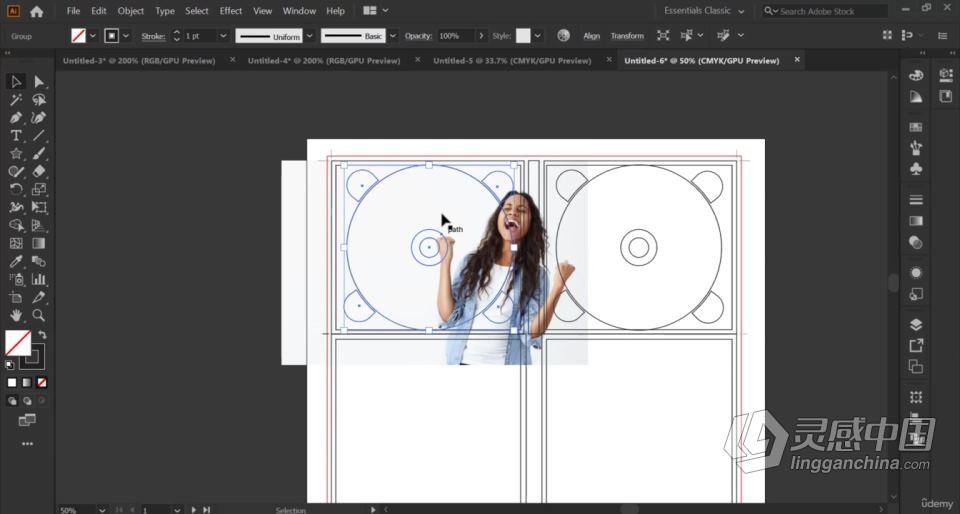Open the Swatches panel icon
The image size is (960, 514).
(916, 127)
